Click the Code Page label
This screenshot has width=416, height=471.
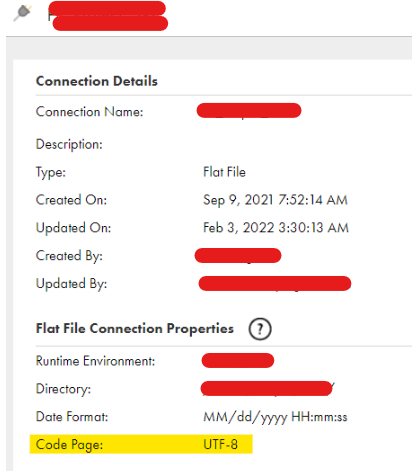(69, 445)
